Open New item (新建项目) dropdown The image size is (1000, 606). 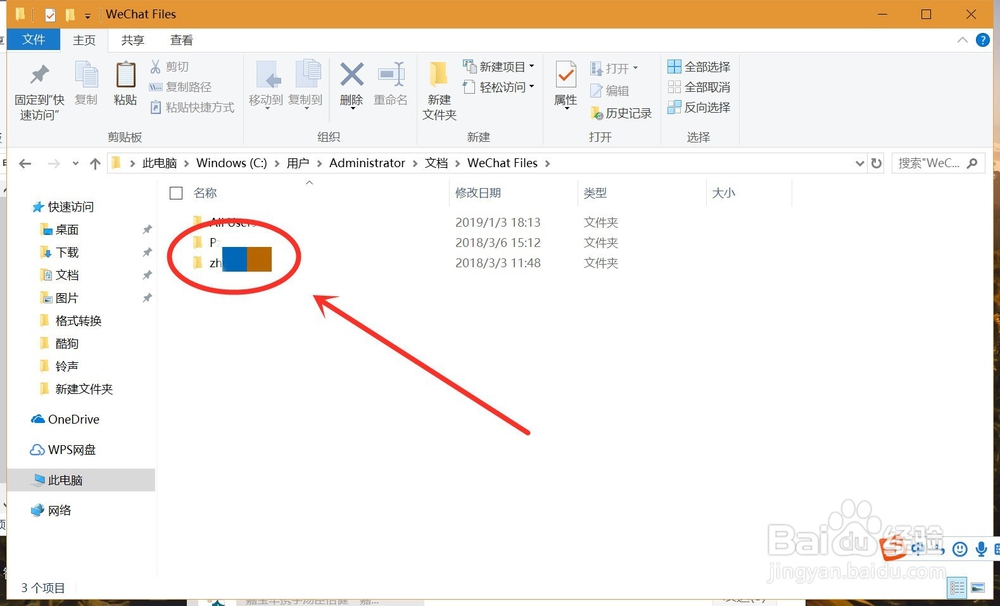pos(499,66)
